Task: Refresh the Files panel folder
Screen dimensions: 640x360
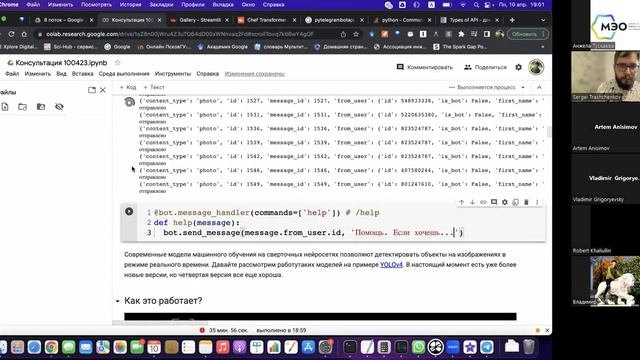Action: point(22,107)
